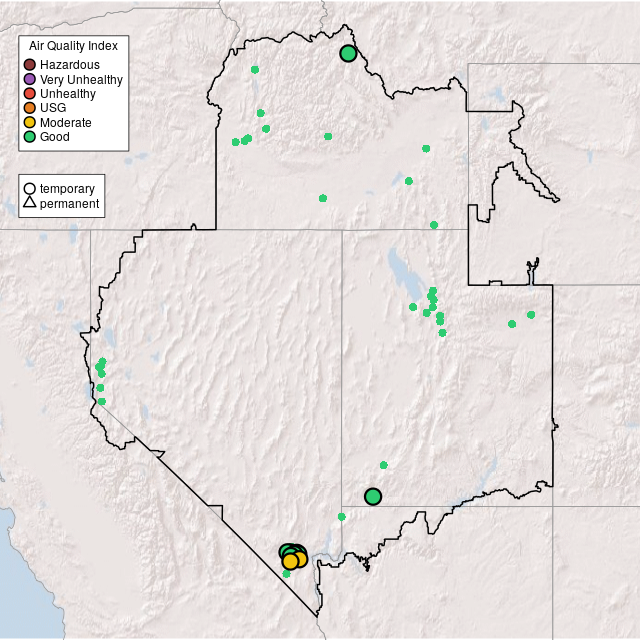Viewport: 640px width, 640px height.
Task: Select the northernmost small green dot
Action: 255,70
